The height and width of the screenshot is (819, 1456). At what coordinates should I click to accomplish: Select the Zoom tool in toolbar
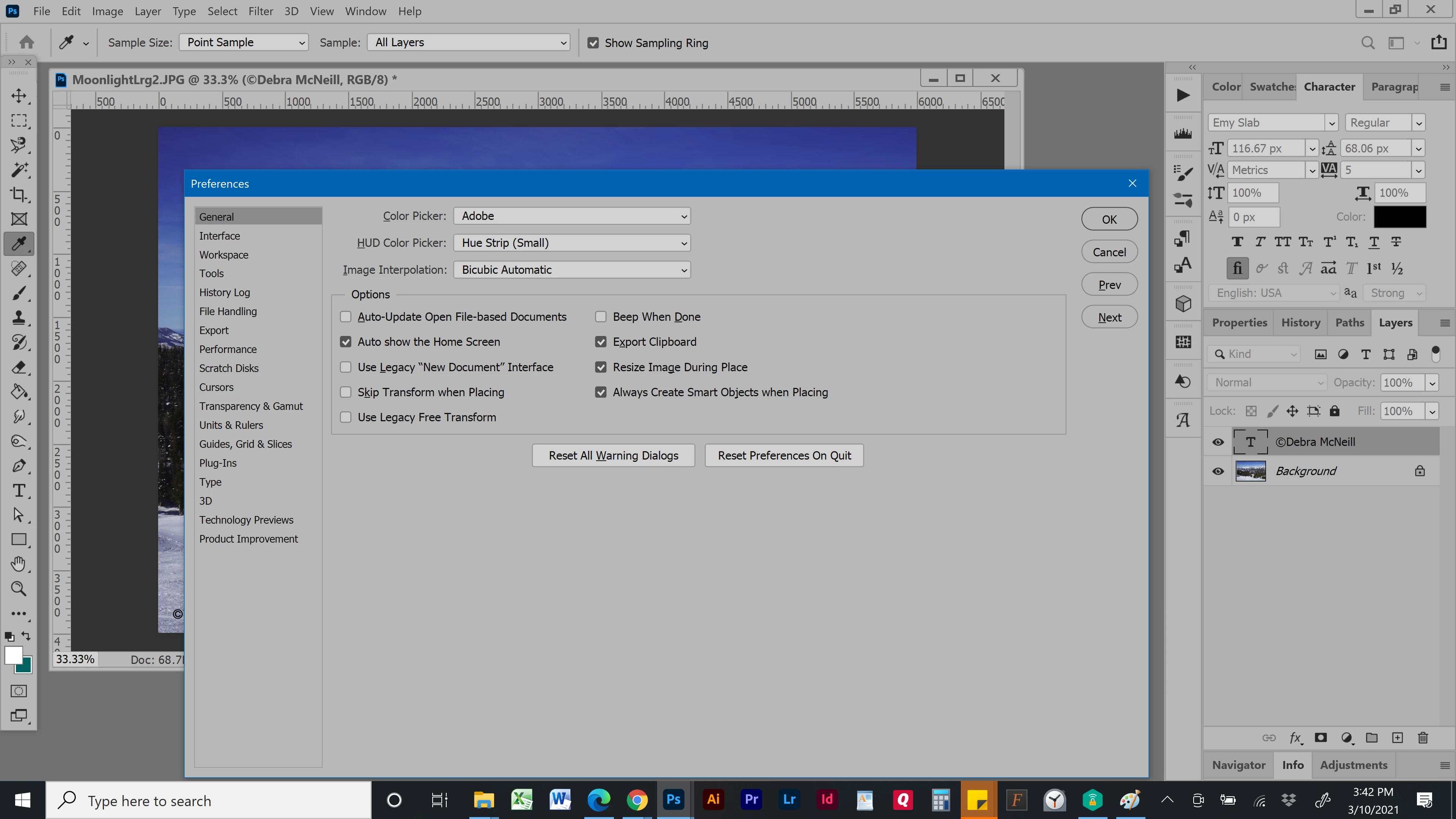19,588
